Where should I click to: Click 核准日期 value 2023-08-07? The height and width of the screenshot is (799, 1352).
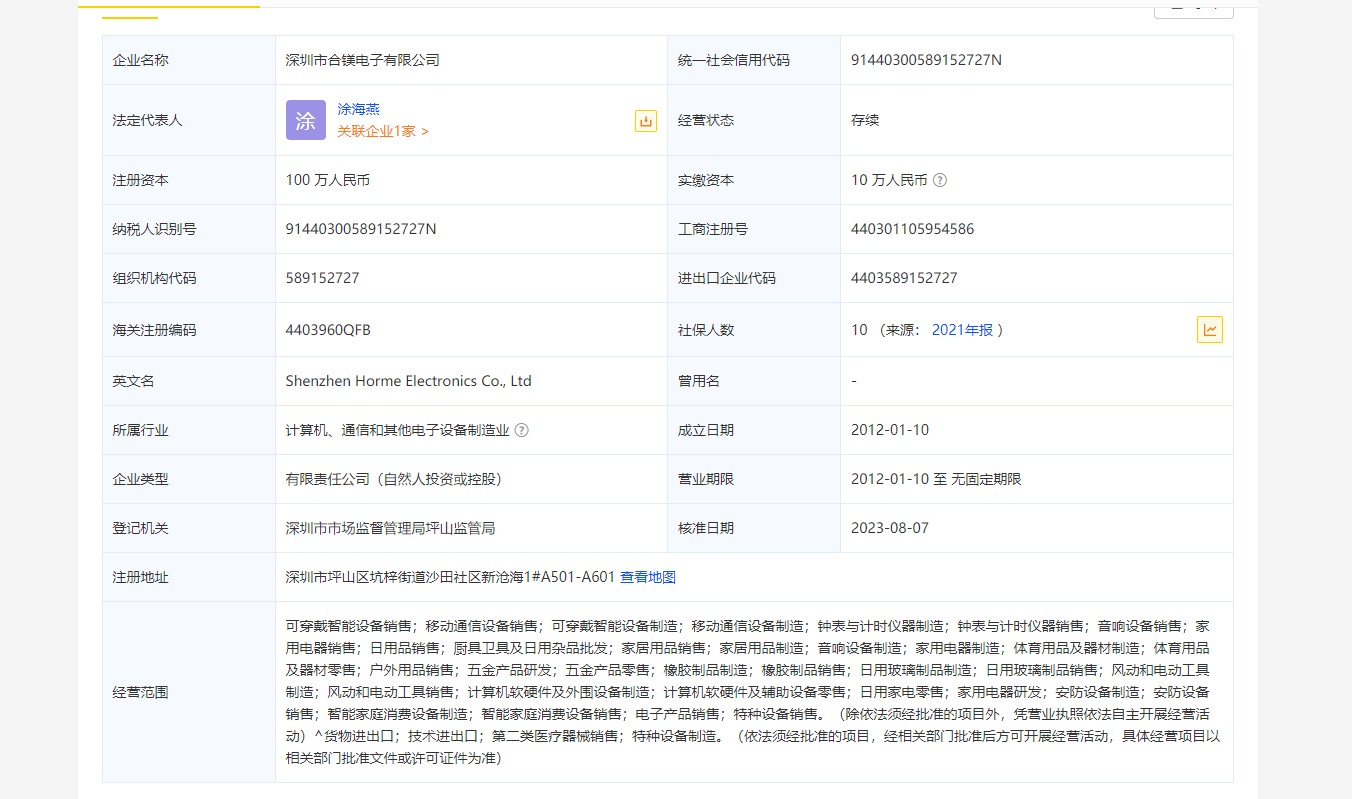click(890, 528)
